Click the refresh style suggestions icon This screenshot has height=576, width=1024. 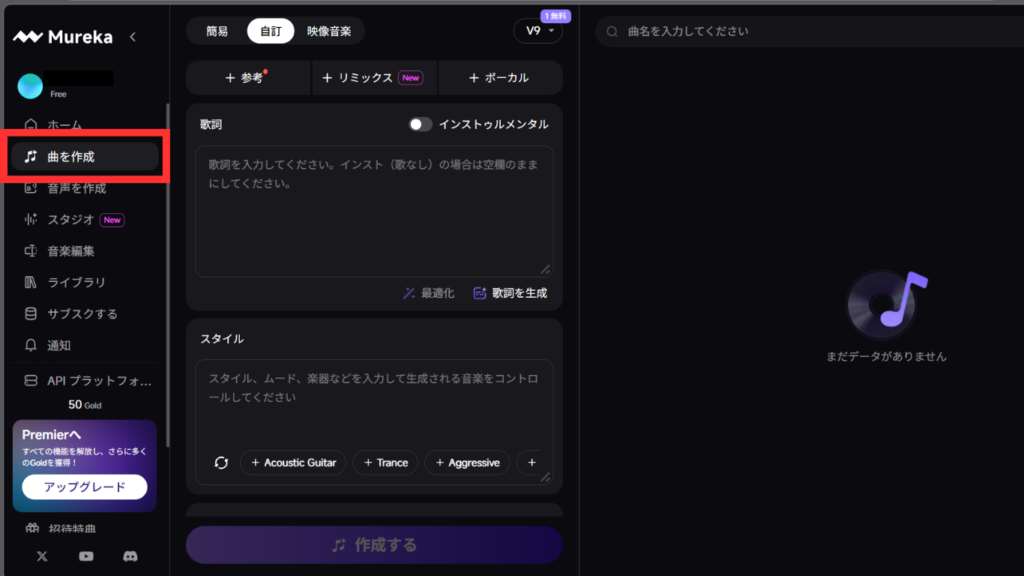pyautogui.click(x=222, y=463)
